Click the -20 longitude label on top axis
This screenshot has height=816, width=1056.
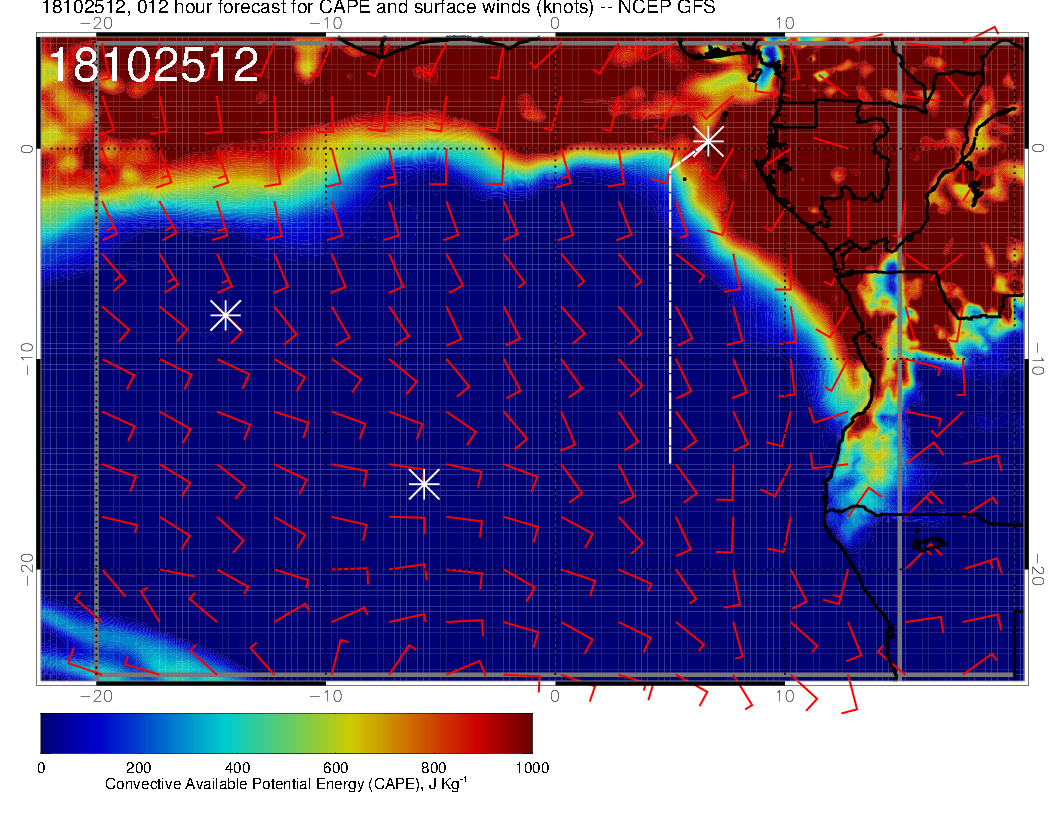click(x=95, y=23)
